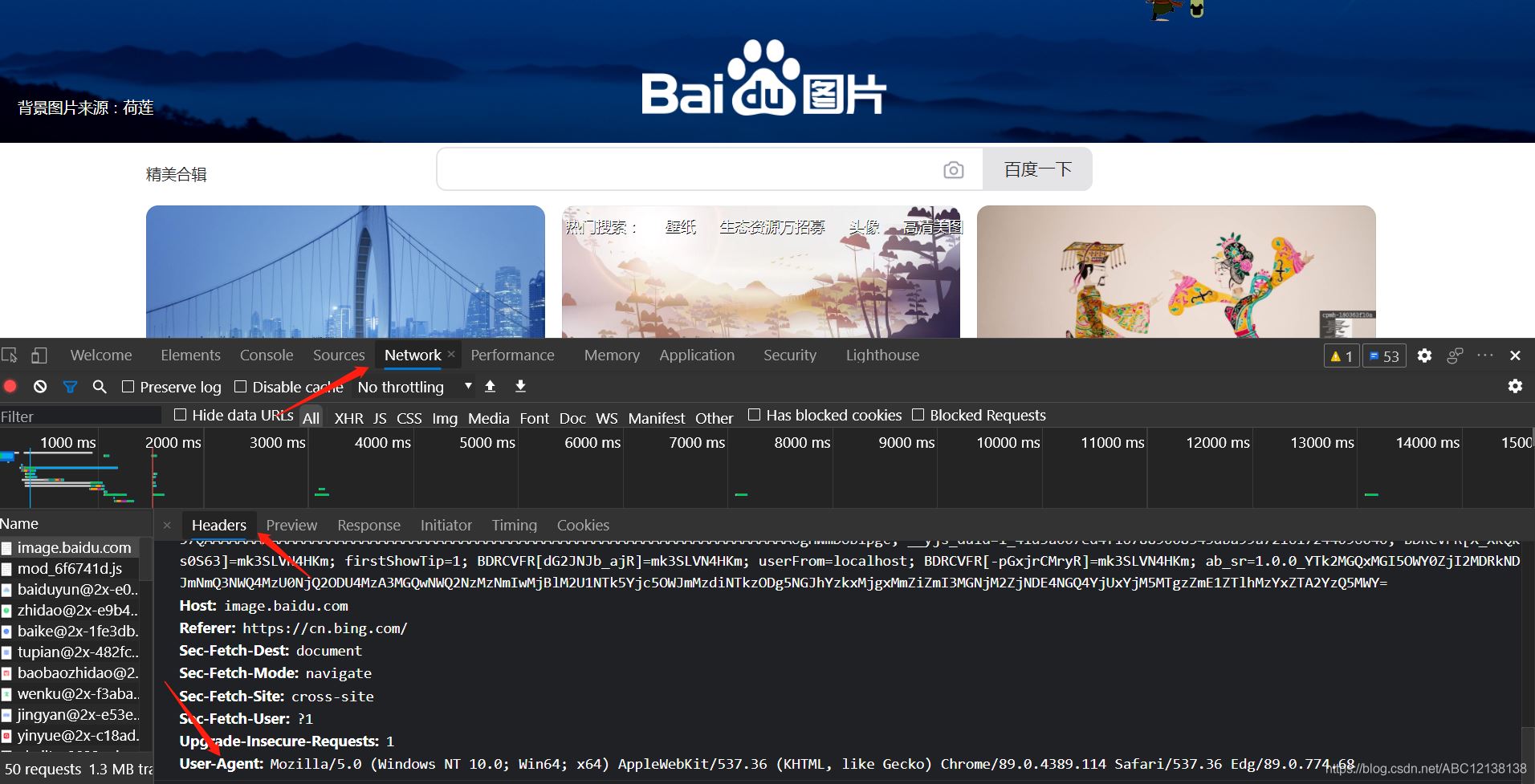Toggle the device emulation toolbar
Viewport: 1535px width, 784px height.
[39, 355]
